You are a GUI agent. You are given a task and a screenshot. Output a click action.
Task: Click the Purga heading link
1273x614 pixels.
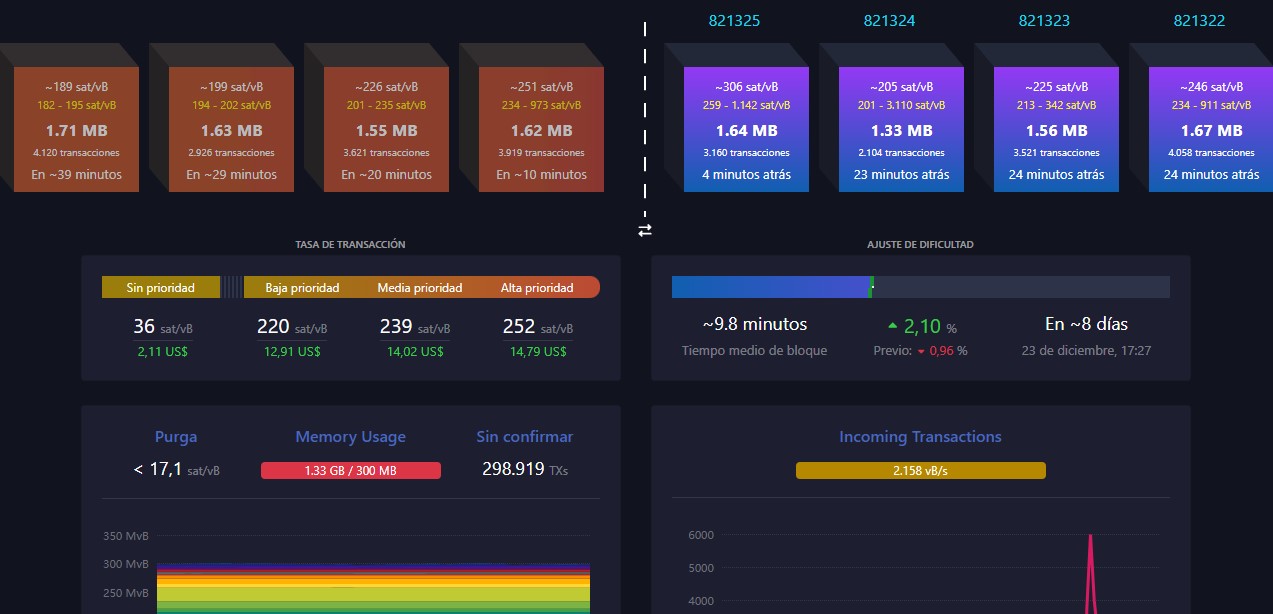[x=176, y=437]
